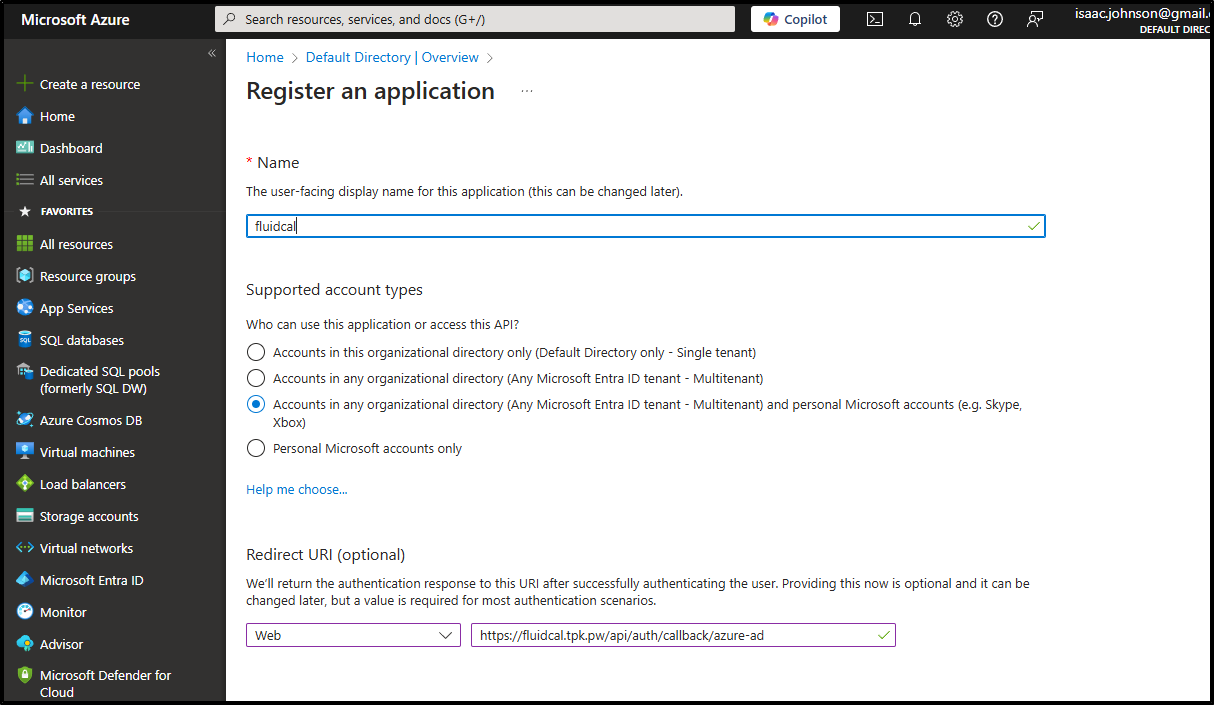Click the SQL databases icon
The height and width of the screenshot is (705, 1214).
[x=25, y=340]
